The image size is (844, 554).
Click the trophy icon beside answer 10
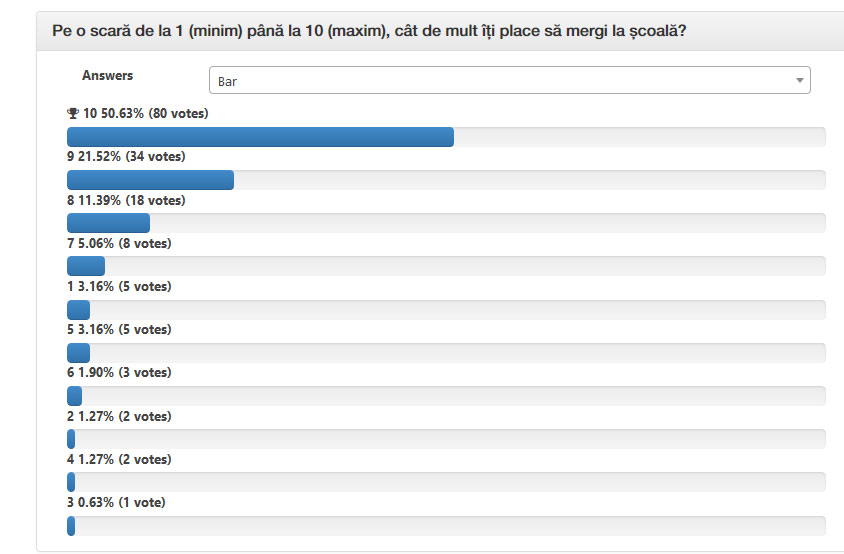[x=72, y=114]
